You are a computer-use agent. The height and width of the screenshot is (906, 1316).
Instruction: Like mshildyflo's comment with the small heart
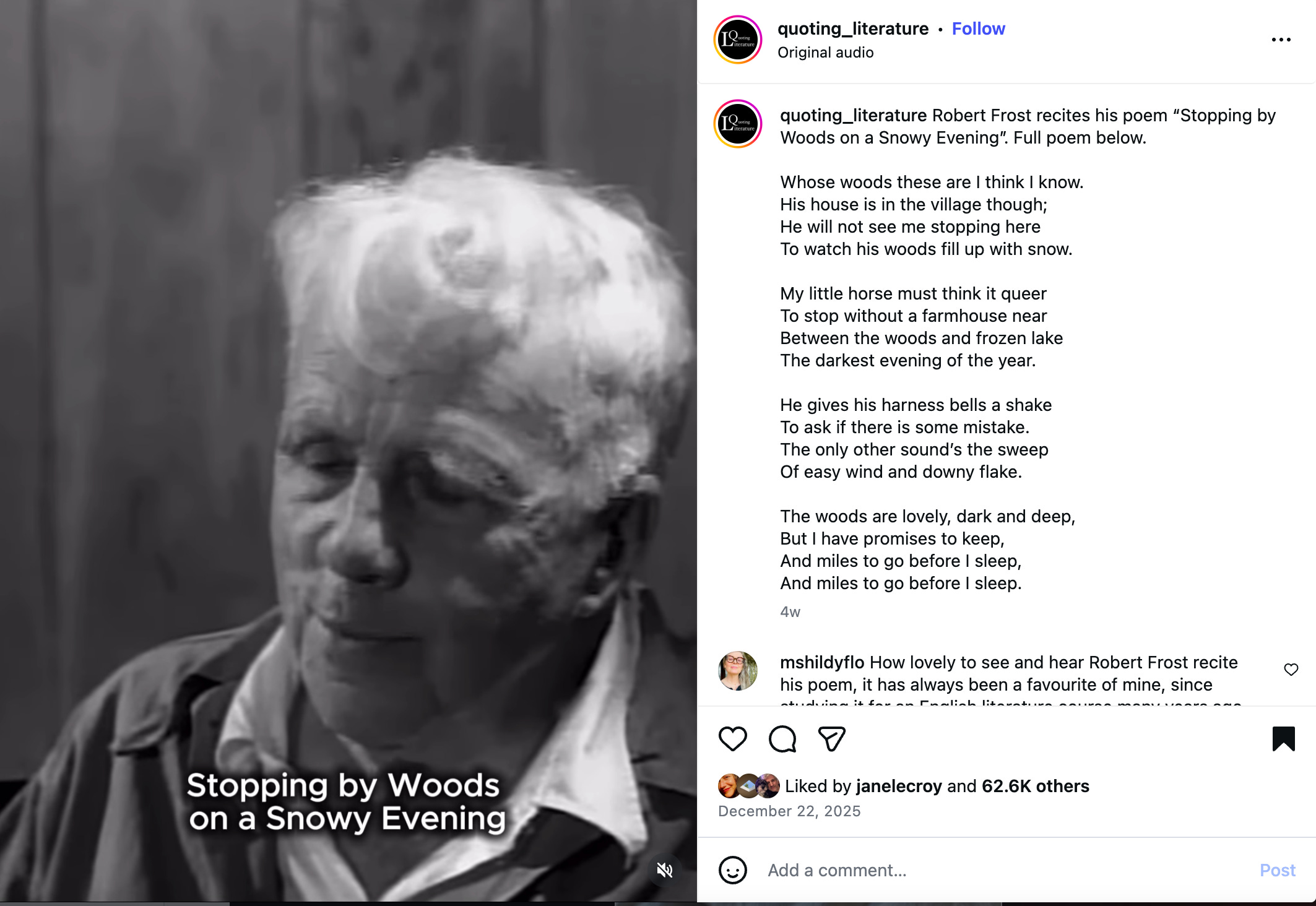[x=1291, y=670]
